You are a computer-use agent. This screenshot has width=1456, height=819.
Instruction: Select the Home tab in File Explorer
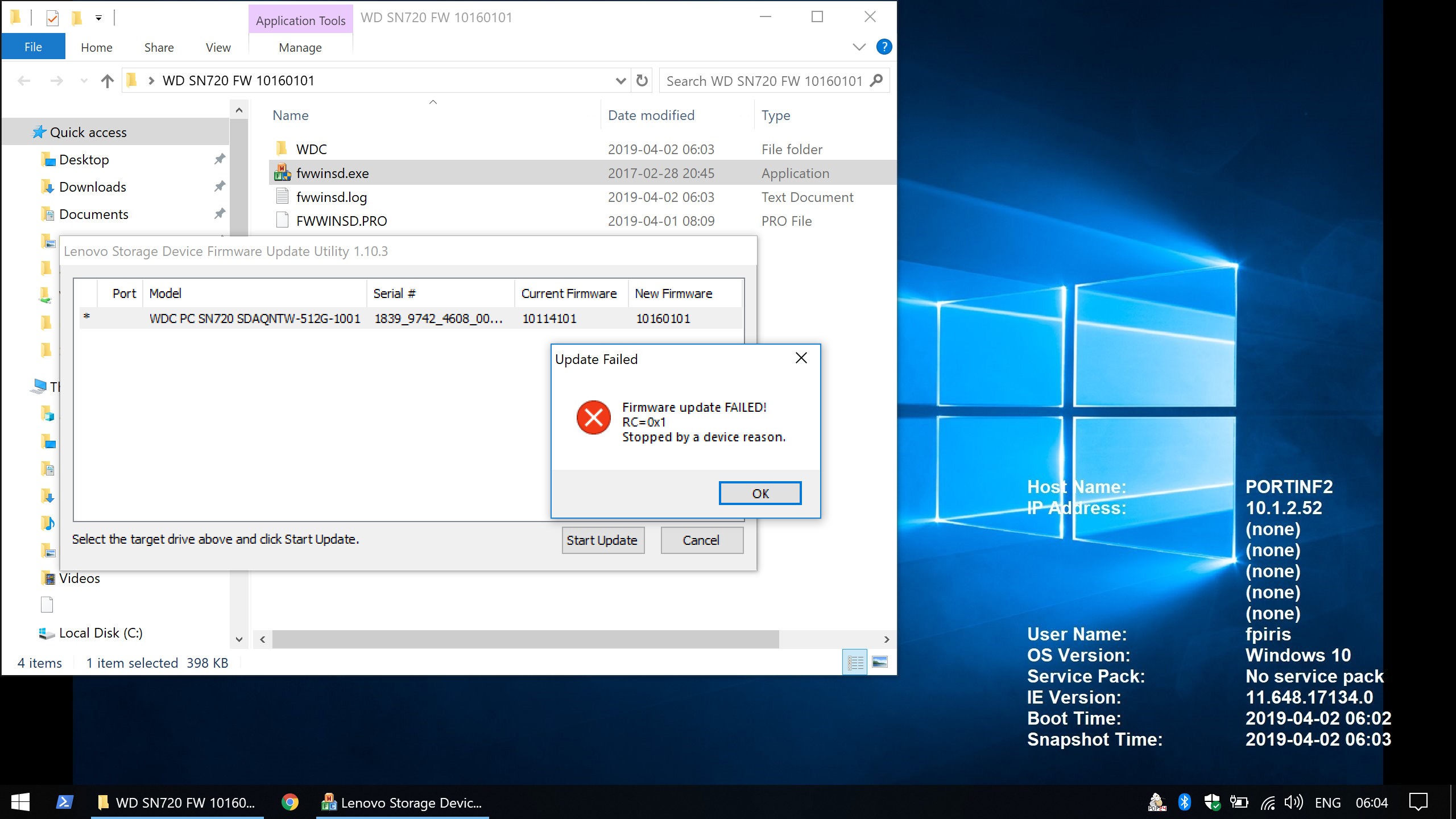pyautogui.click(x=96, y=47)
